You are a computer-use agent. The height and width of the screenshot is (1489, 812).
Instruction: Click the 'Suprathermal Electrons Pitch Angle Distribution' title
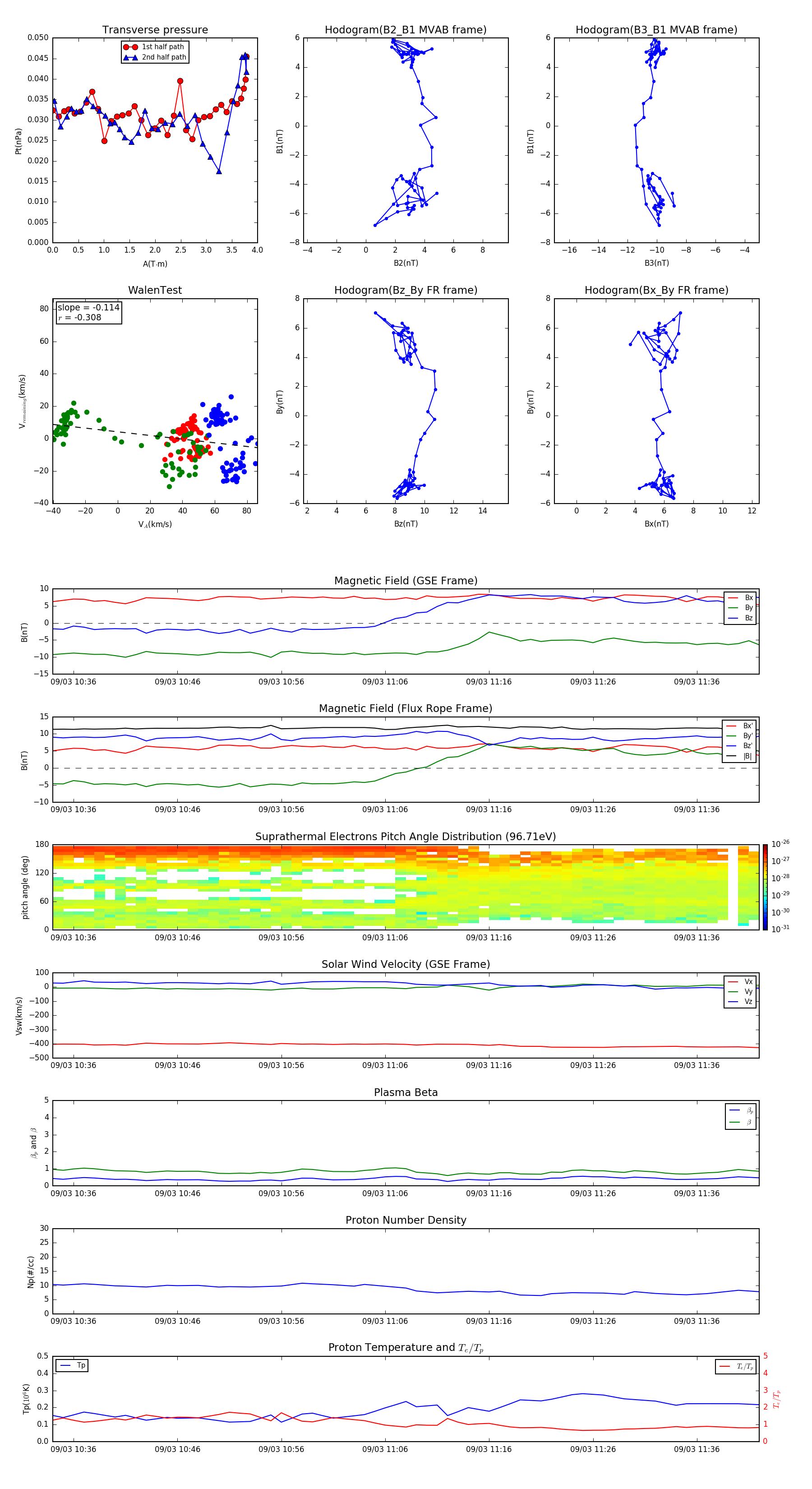(406, 837)
